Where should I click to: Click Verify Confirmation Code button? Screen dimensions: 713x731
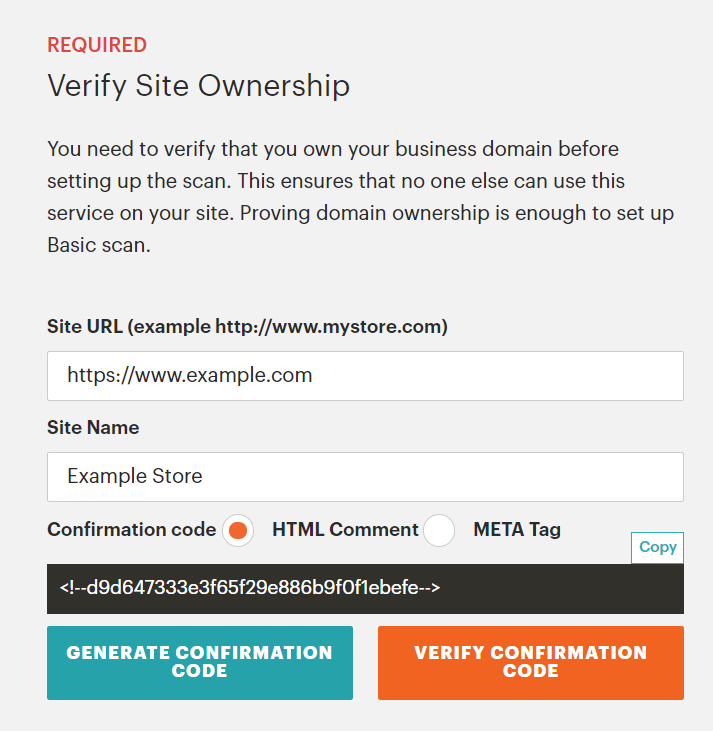pos(531,662)
